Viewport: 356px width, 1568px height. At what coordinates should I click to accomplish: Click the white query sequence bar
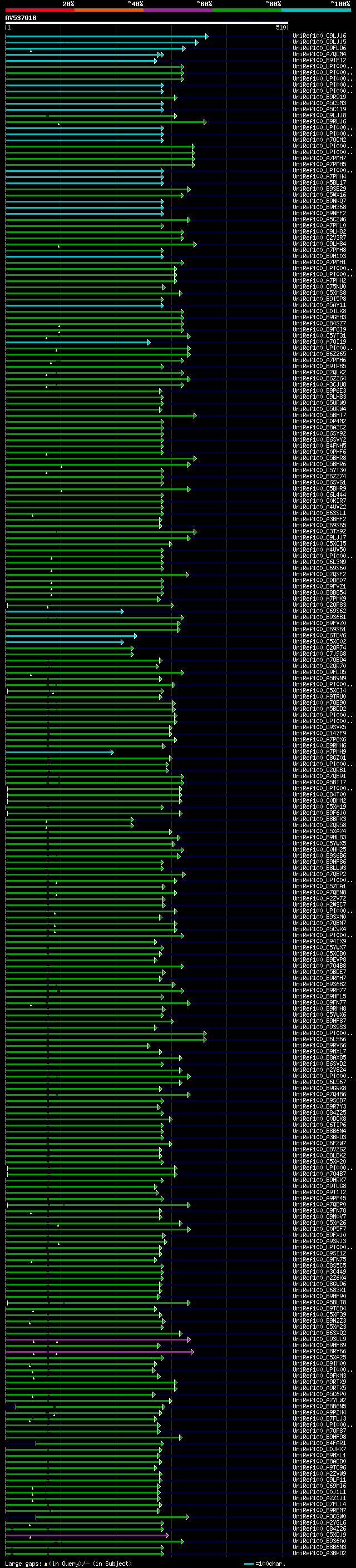pyautogui.click(x=147, y=22)
